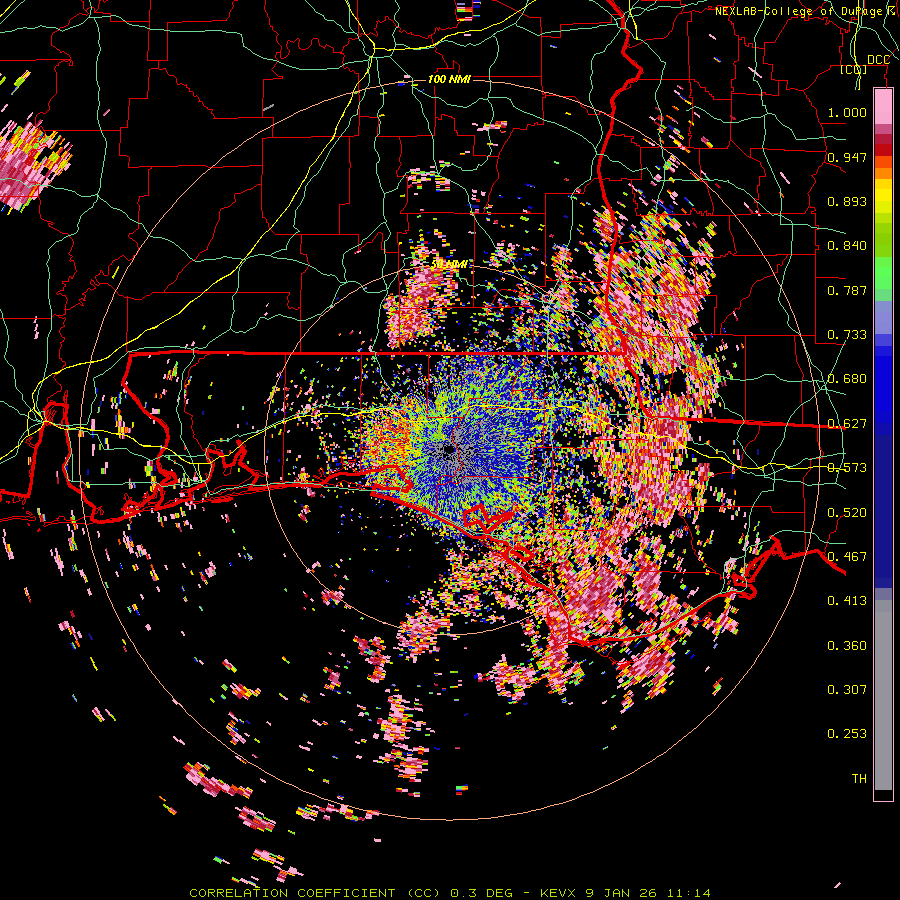Pick the light pink band beside 1.000
The image size is (900, 900).
click(883, 107)
